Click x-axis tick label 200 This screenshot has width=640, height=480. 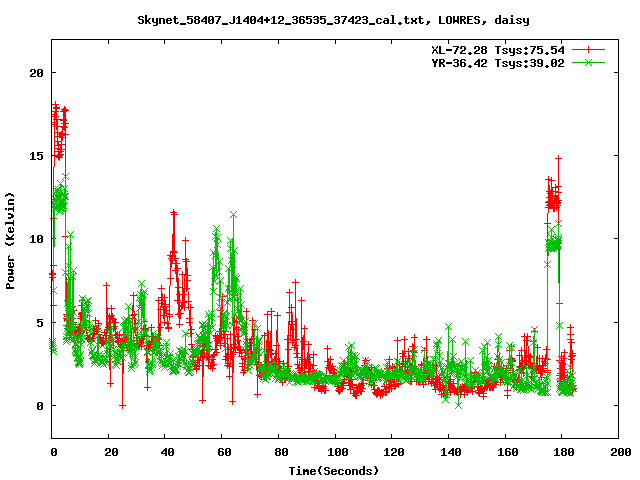620,452
